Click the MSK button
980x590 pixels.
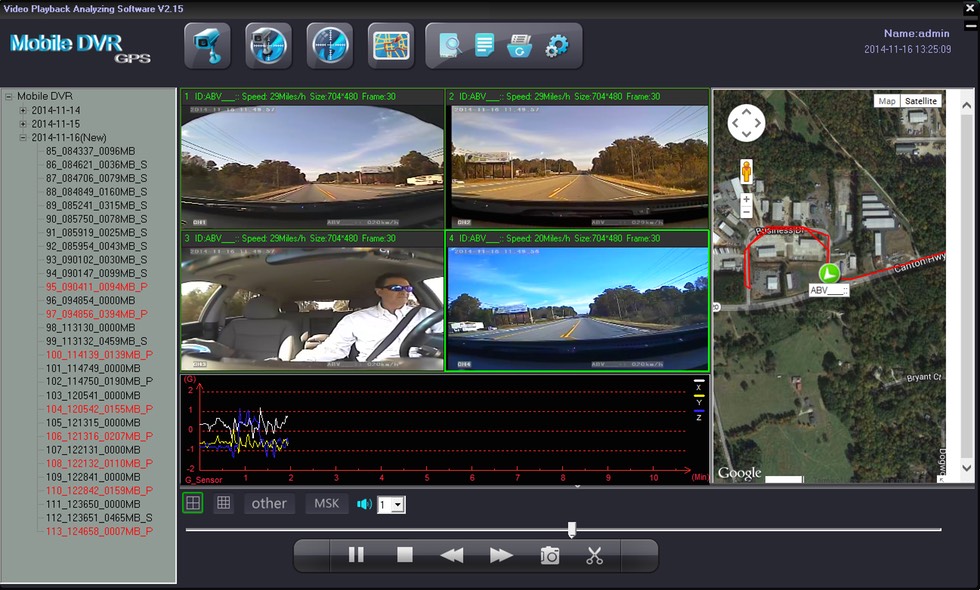point(327,503)
